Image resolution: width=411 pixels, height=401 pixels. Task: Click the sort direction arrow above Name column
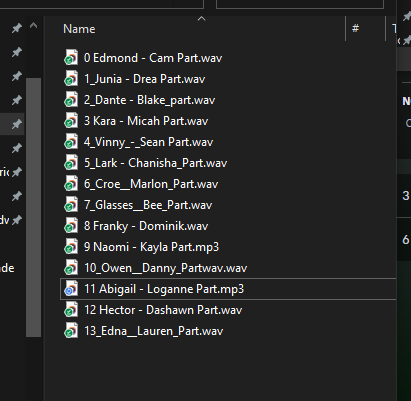[x=201, y=19]
